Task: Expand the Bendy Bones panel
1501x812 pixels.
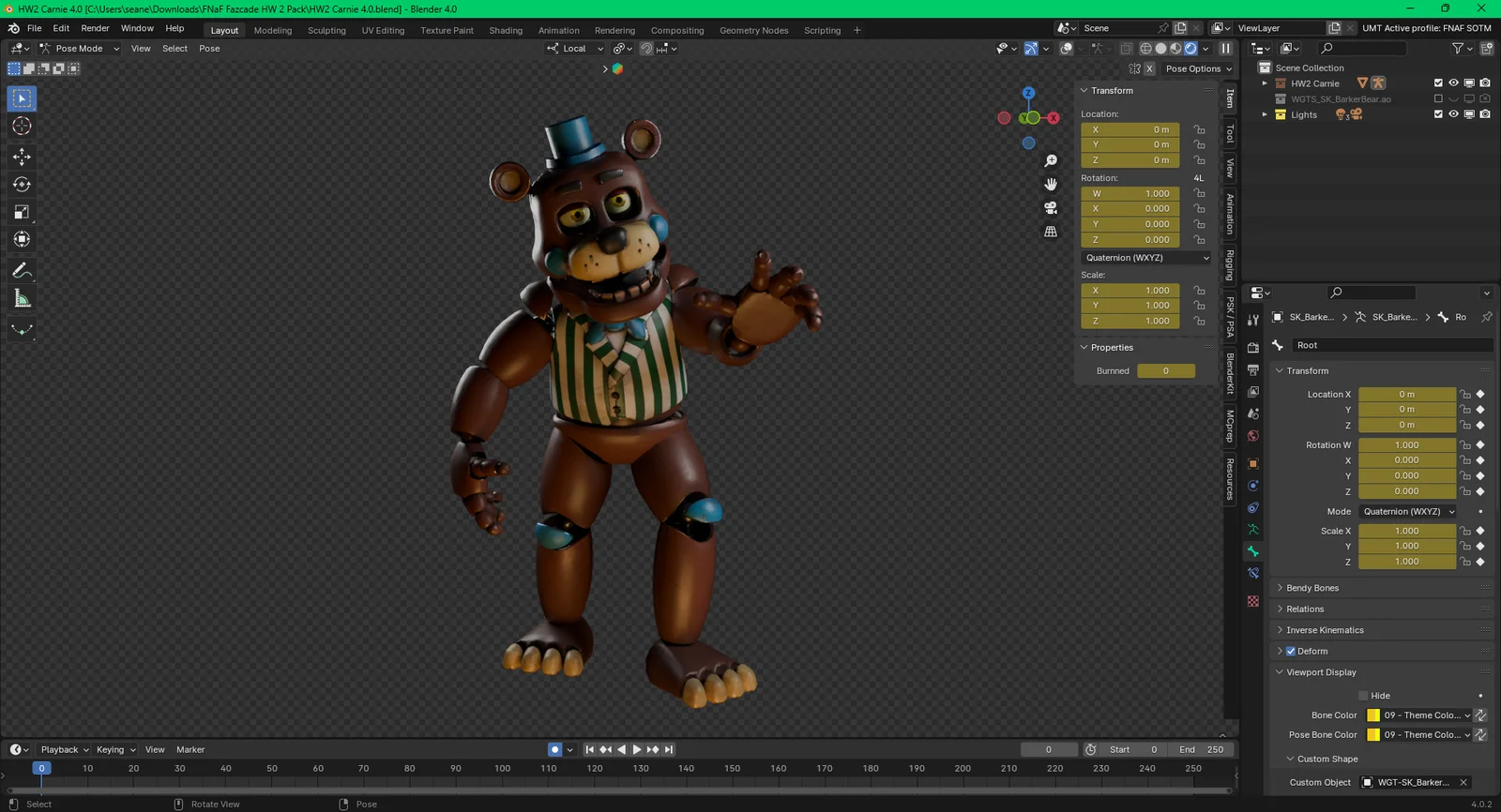Action: [1312, 588]
